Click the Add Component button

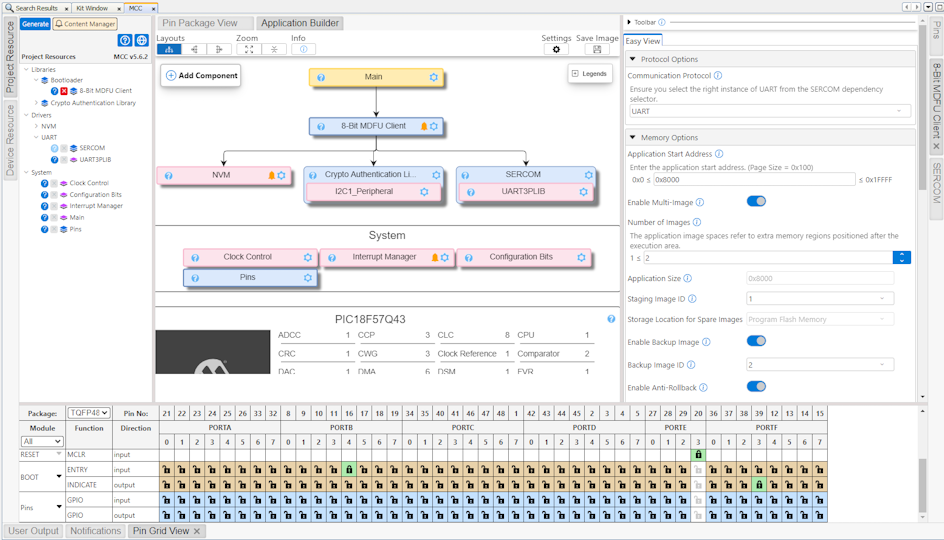201,76
